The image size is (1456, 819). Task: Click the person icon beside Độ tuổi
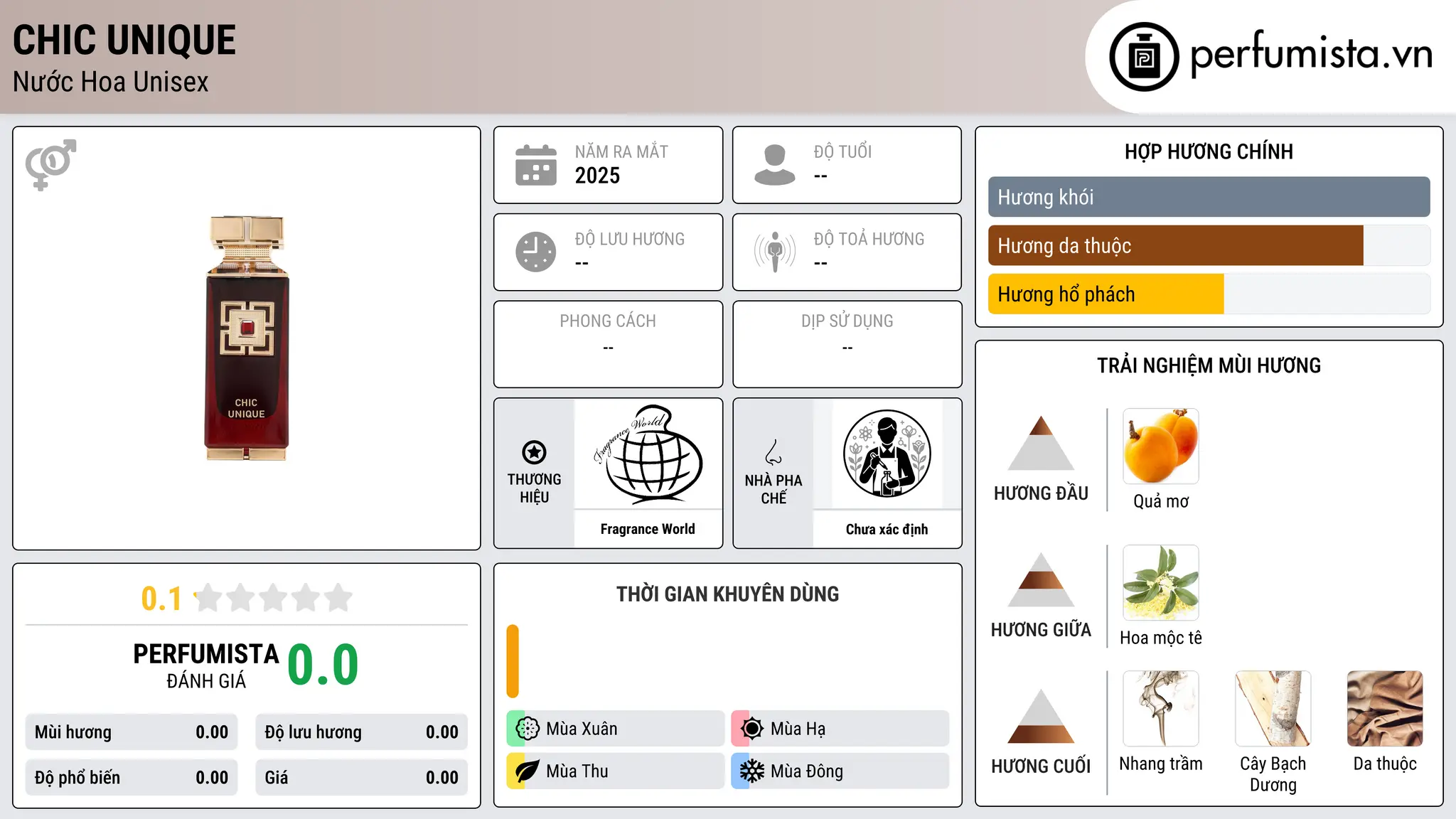click(774, 165)
